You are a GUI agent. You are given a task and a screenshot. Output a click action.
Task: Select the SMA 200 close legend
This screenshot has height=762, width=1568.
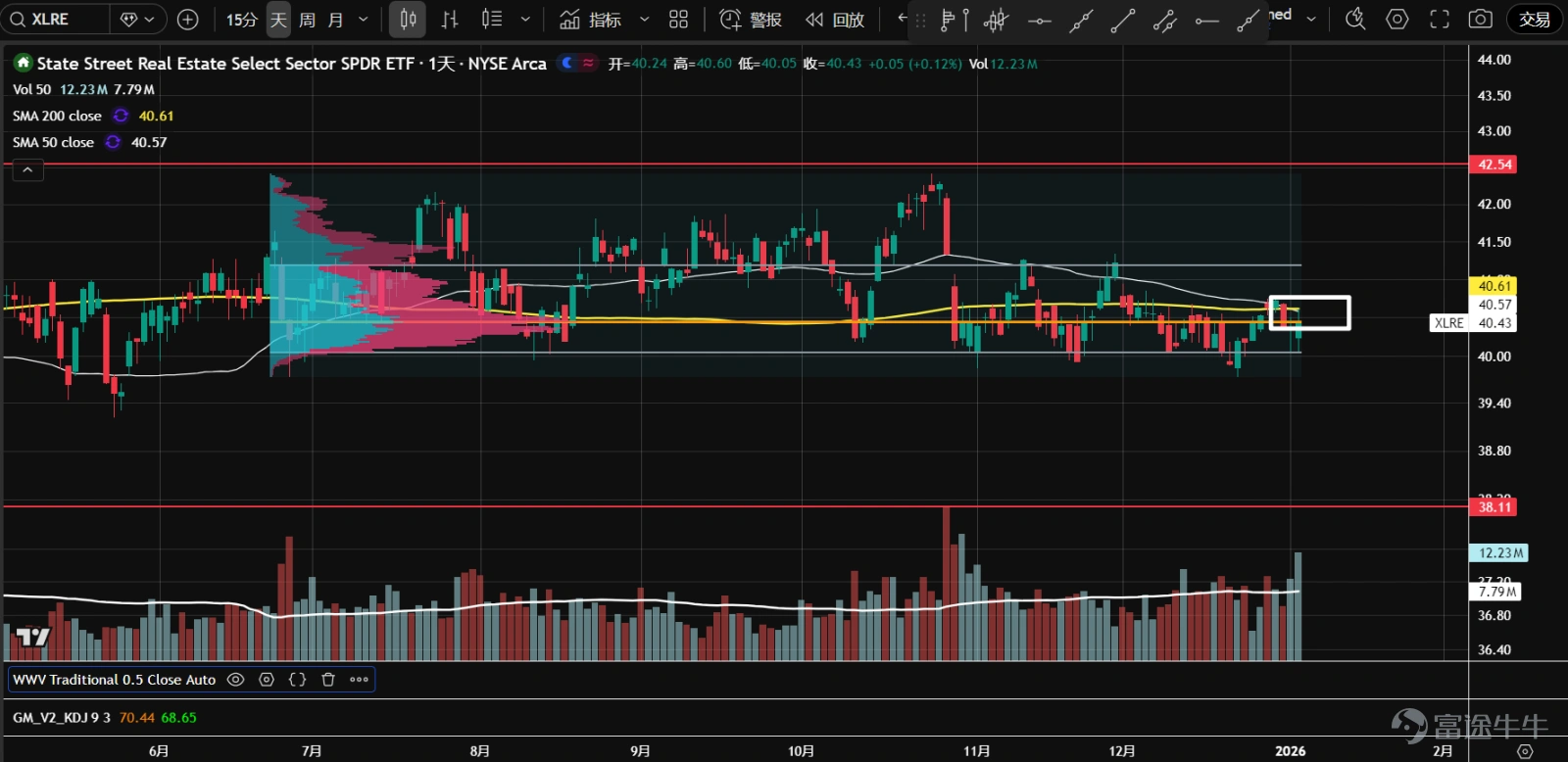(57, 116)
